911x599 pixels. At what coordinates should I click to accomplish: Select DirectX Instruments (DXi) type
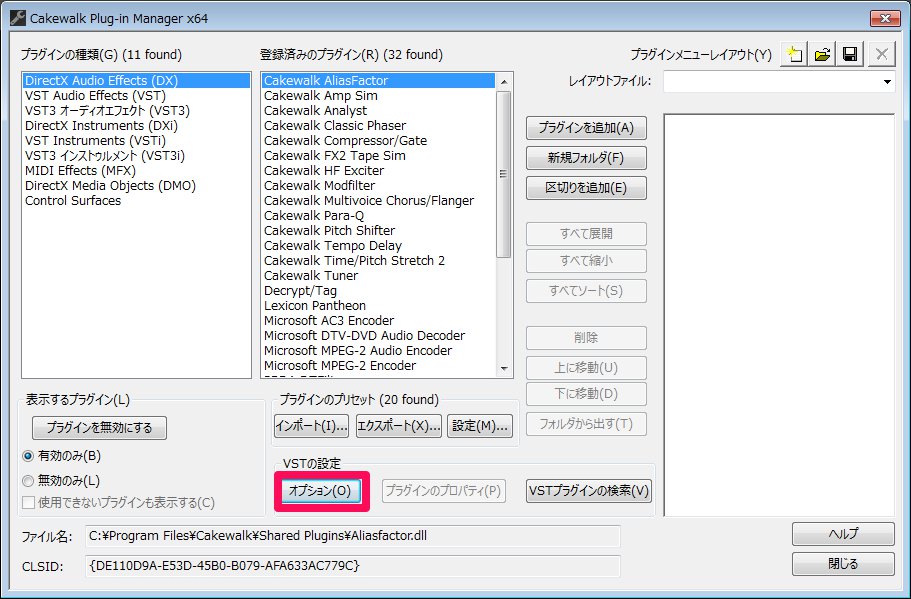pos(136,126)
